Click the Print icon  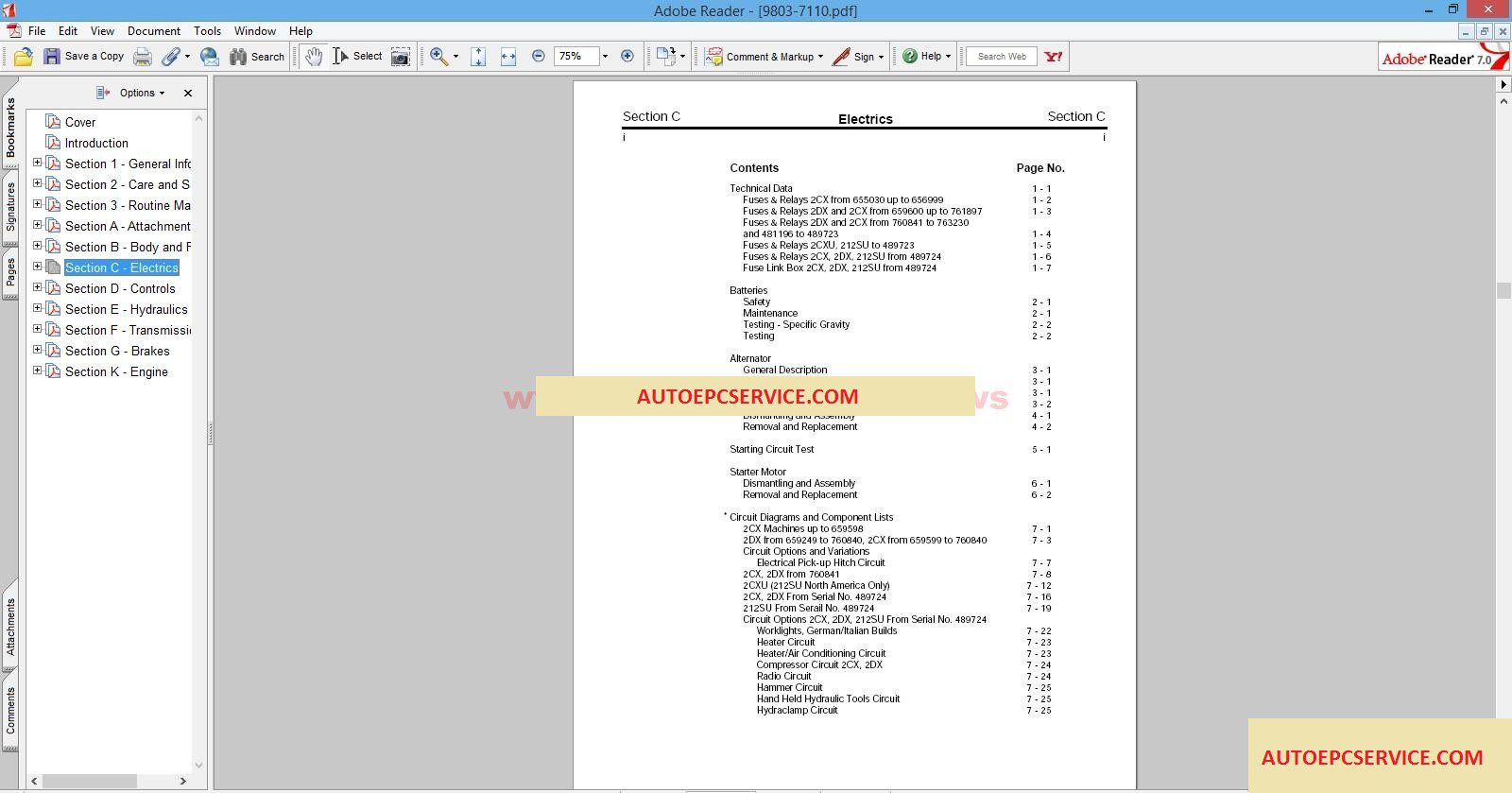142,57
